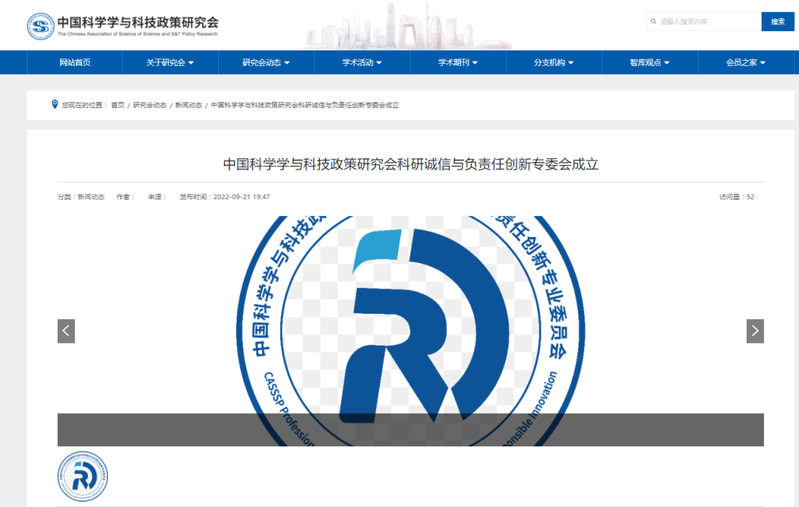Click the publish time 2022-09-21 19:47
799x507 pixels.
tap(224, 197)
